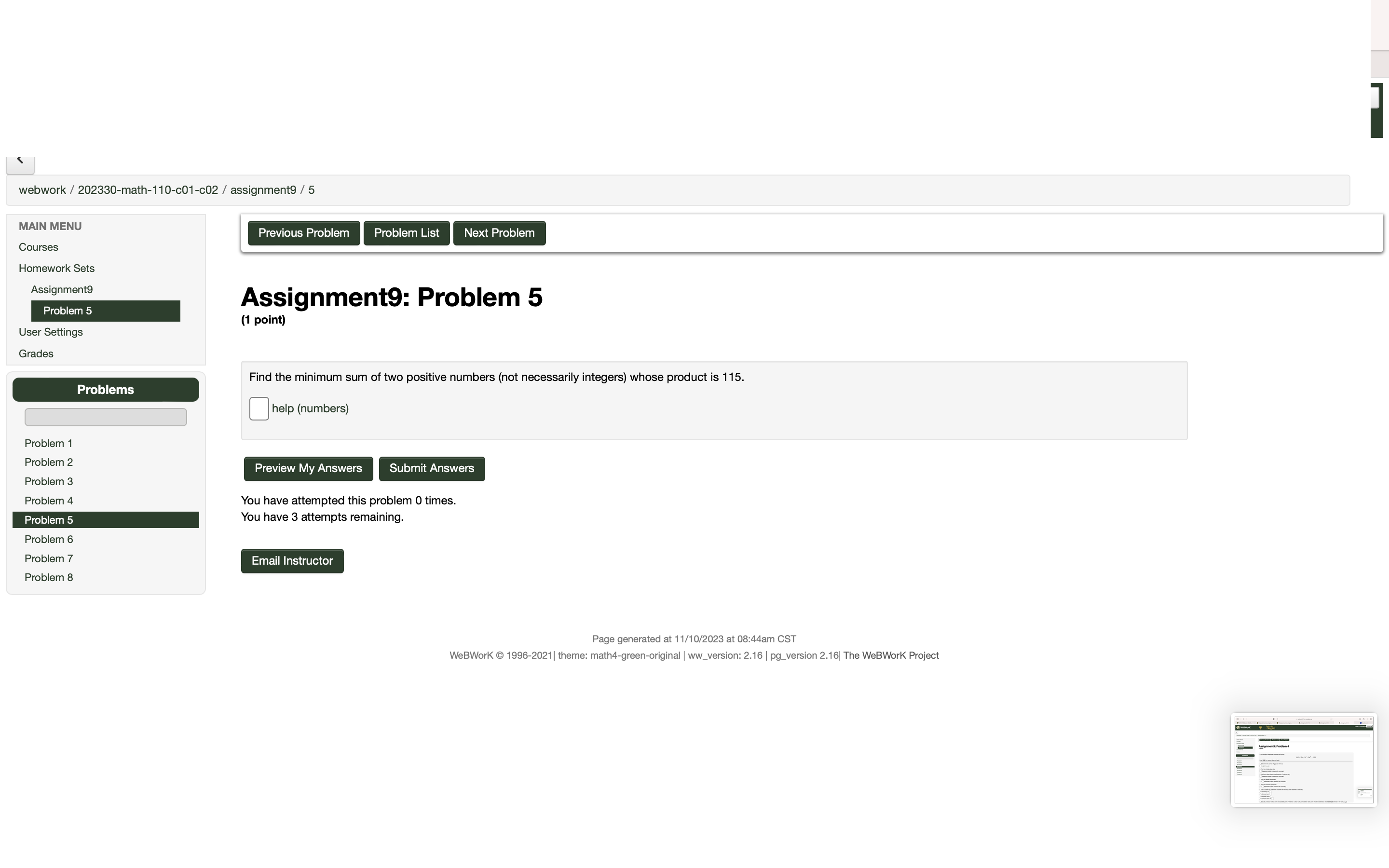
Task: Open the webwork breadcrumb link
Action: coord(42,190)
